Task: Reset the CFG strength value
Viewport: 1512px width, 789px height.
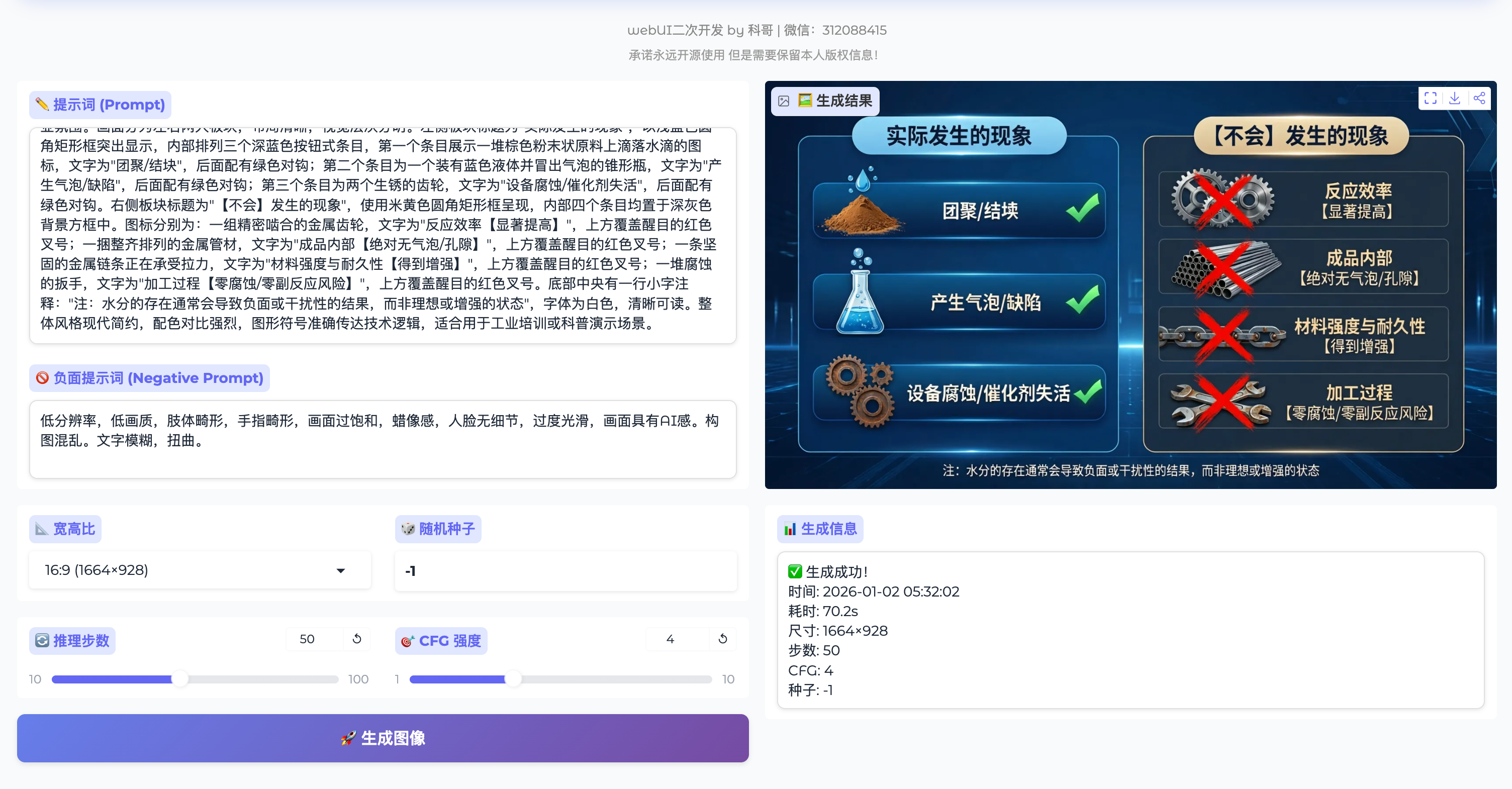Action: (722, 639)
